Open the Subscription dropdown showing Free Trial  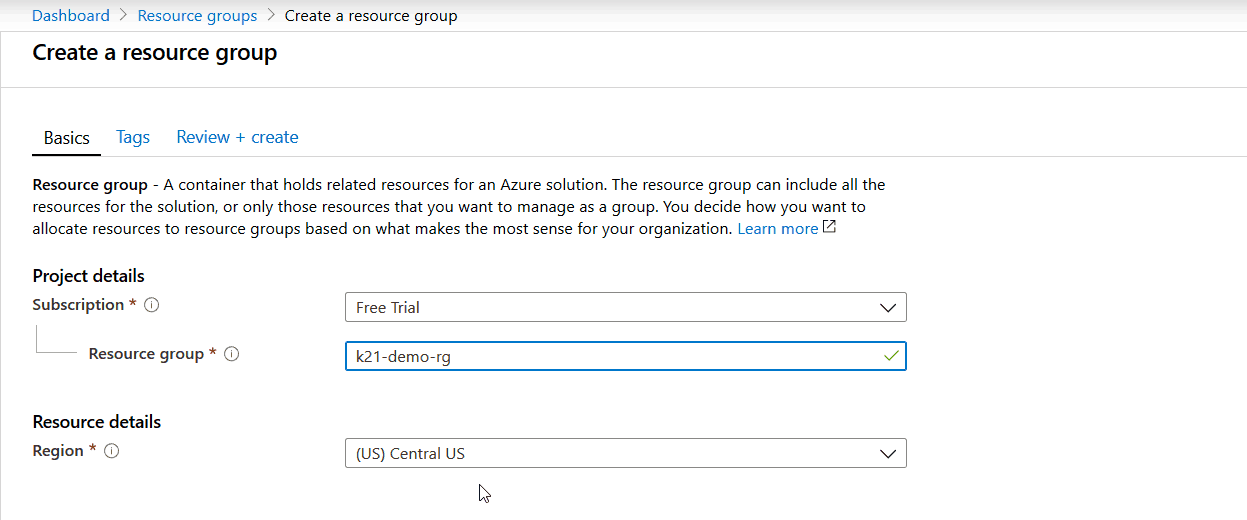(626, 307)
